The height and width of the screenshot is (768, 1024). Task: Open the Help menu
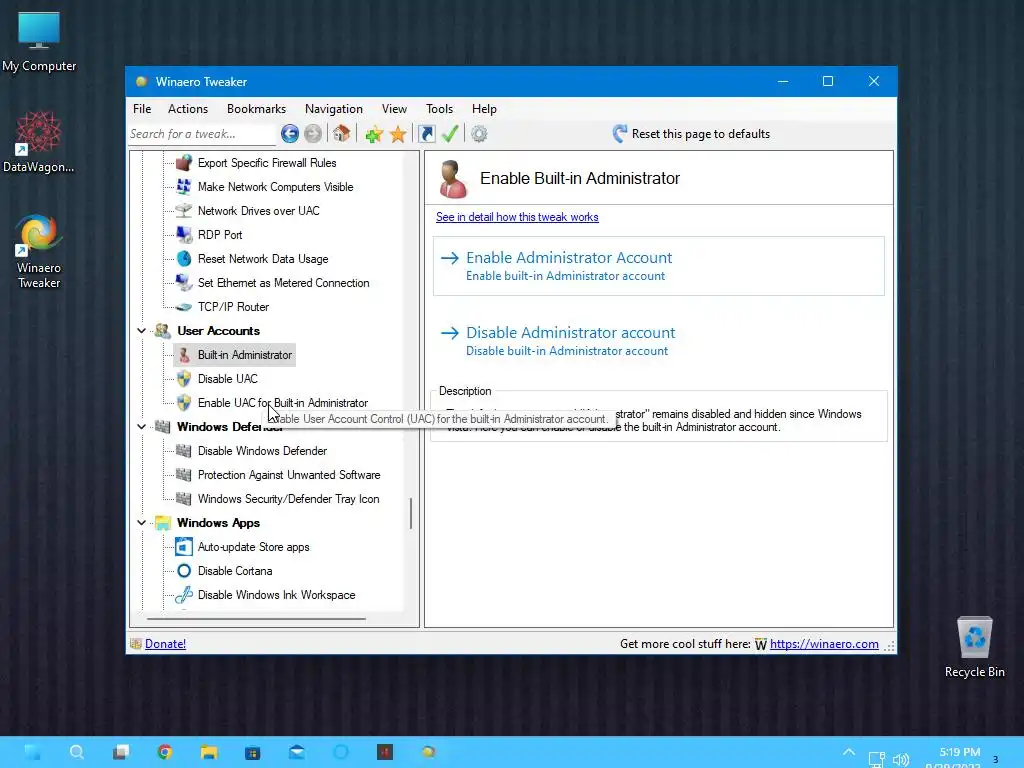pos(484,109)
